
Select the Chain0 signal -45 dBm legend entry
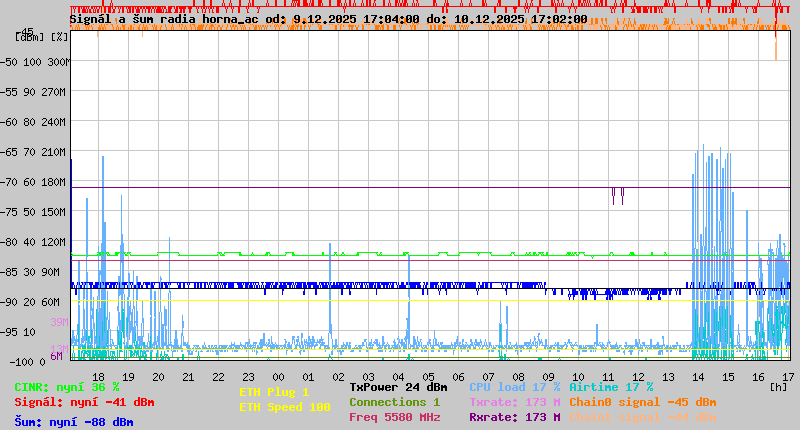point(642,402)
